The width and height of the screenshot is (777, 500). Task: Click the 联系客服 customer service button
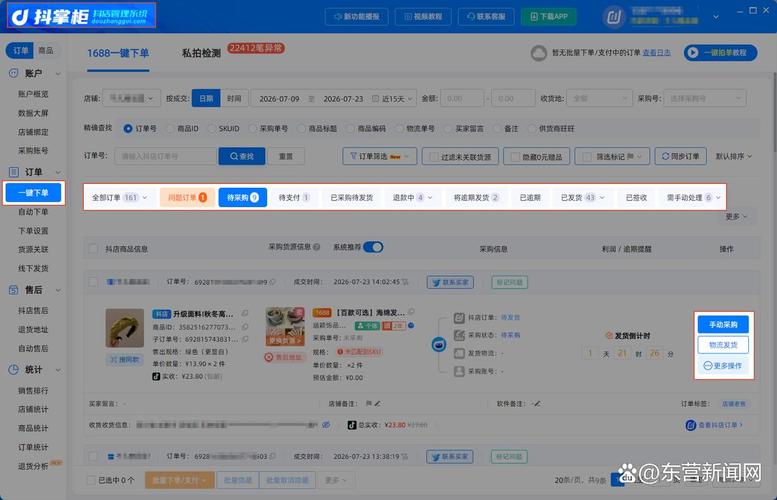486,16
